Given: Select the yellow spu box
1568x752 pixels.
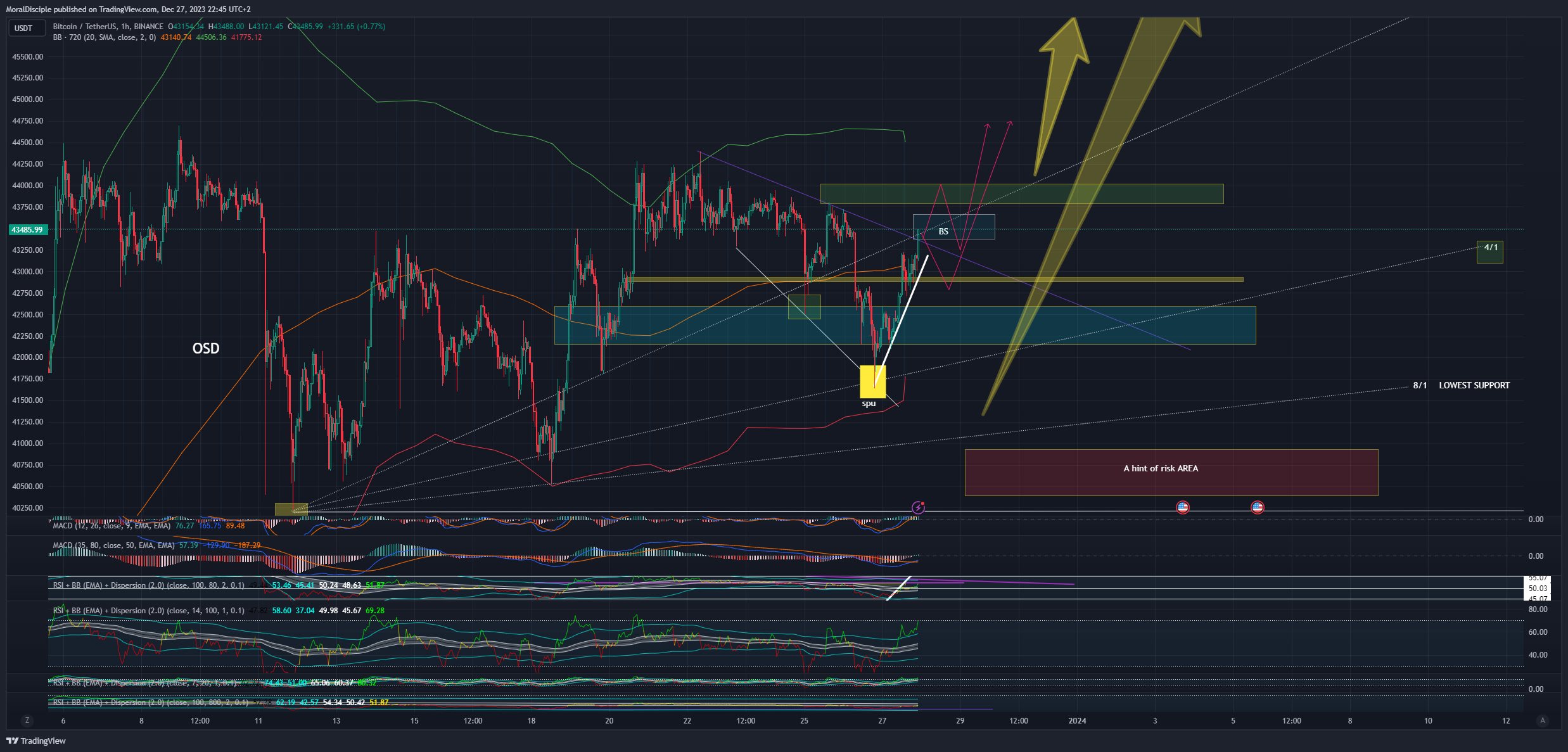Looking at the screenshot, I should coord(872,381).
